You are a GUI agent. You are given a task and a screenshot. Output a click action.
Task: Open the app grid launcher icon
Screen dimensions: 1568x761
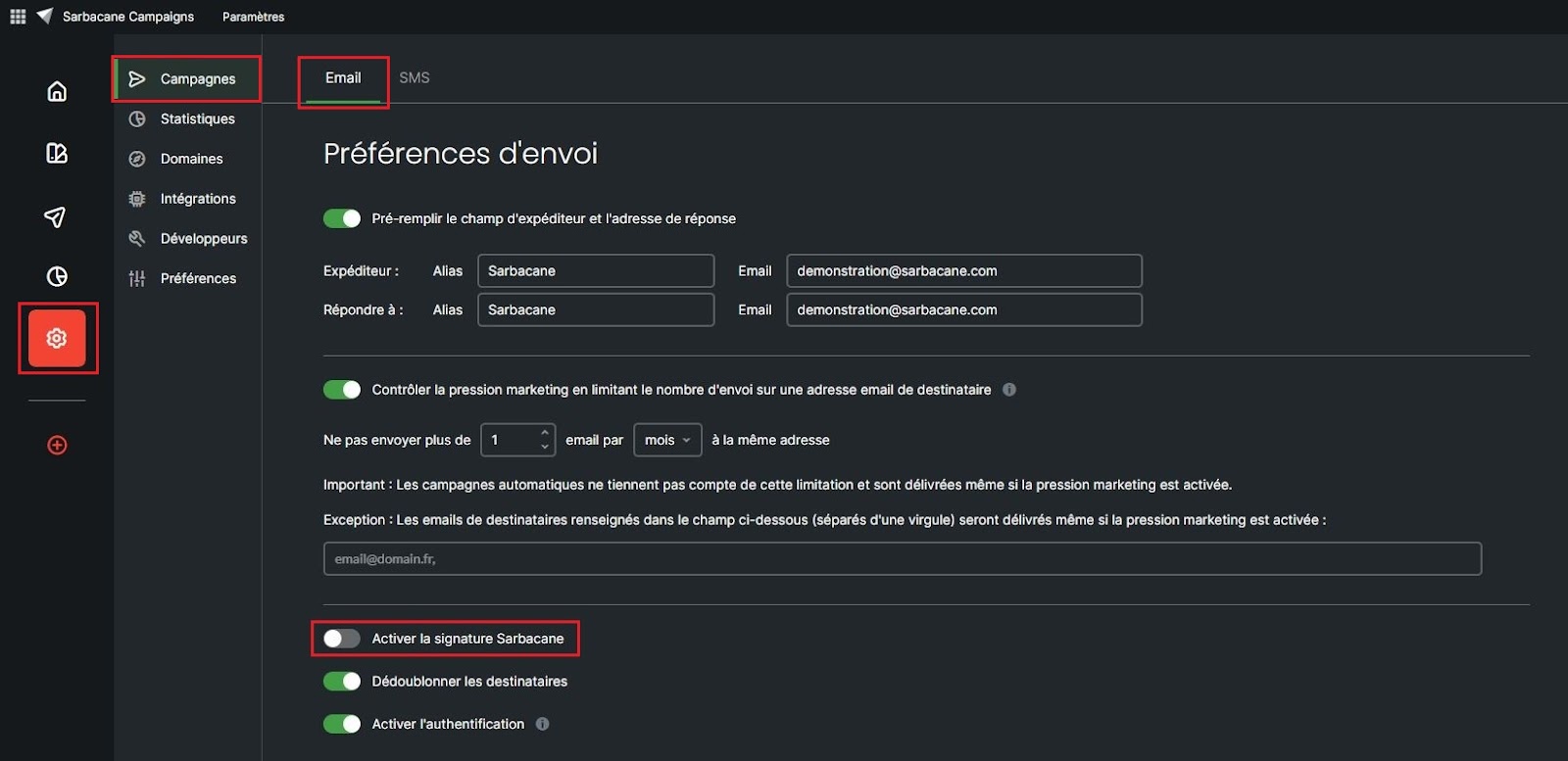[18, 17]
